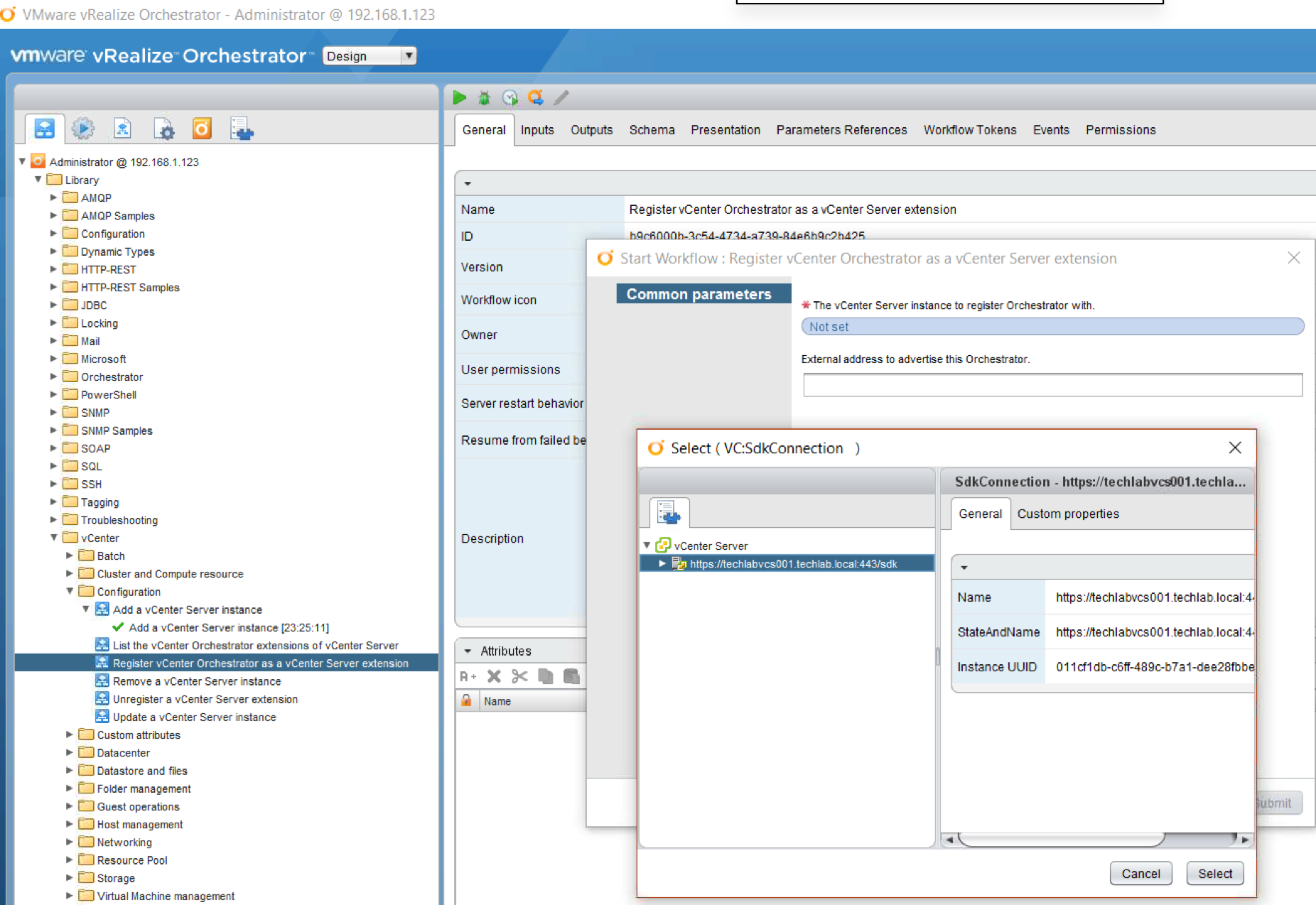
Task: Open the Schema tab
Action: [652, 130]
